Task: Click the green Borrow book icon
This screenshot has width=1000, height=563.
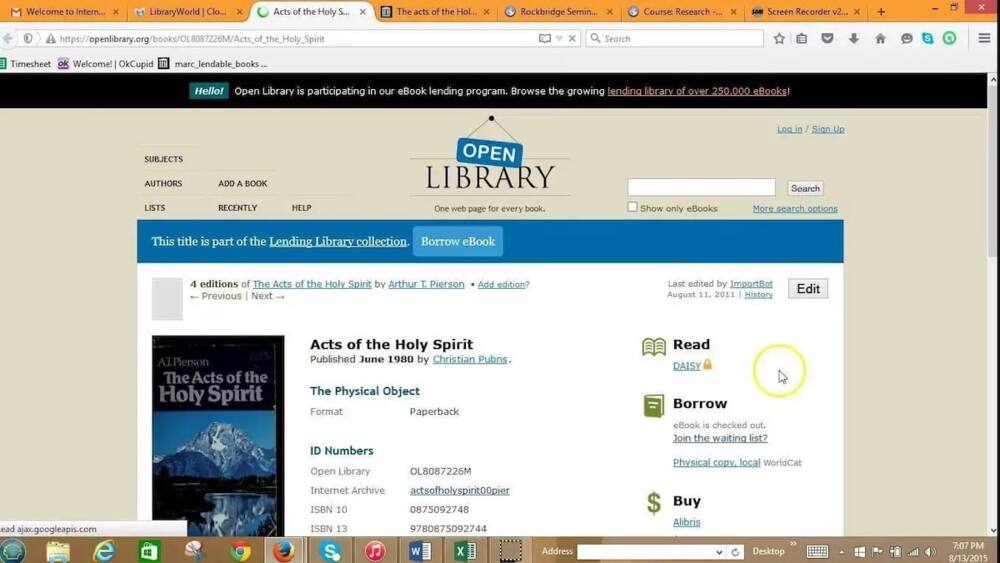Action: coord(654,406)
